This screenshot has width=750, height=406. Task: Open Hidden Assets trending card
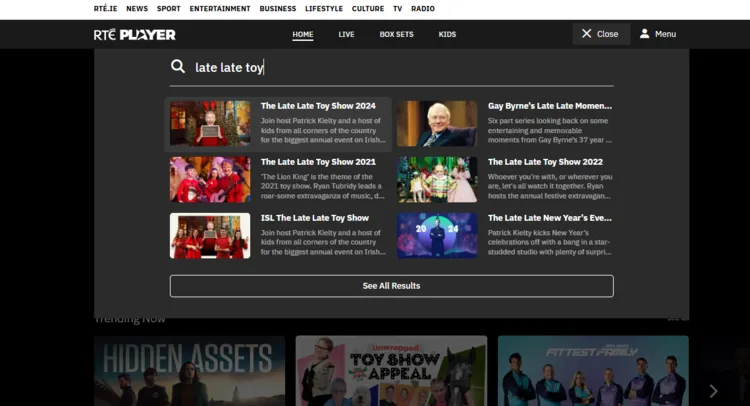[x=189, y=371]
